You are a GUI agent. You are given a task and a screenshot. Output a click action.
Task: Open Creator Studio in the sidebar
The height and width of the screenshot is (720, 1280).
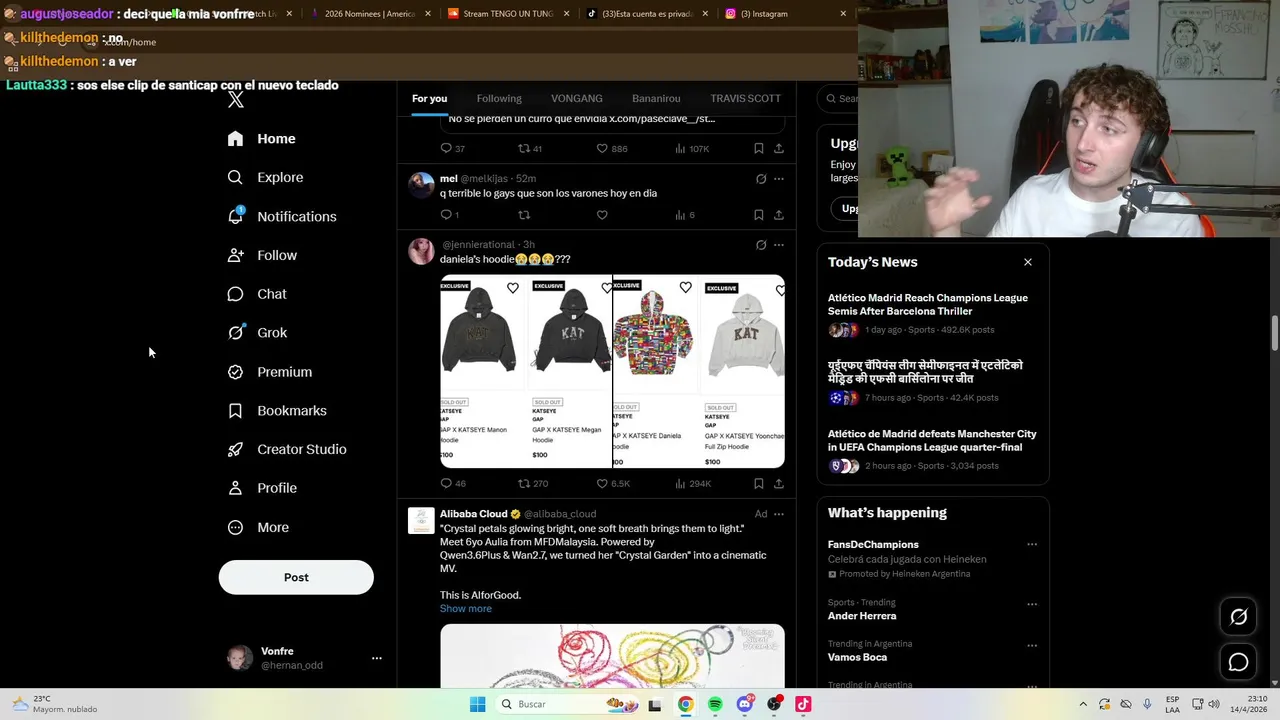coord(287,449)
